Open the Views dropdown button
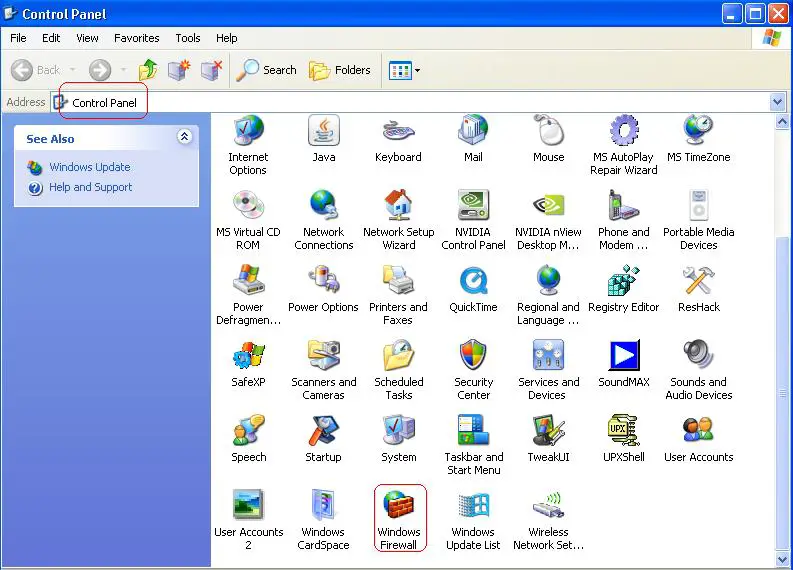This screenshot has height=570, width=793. 404,70
